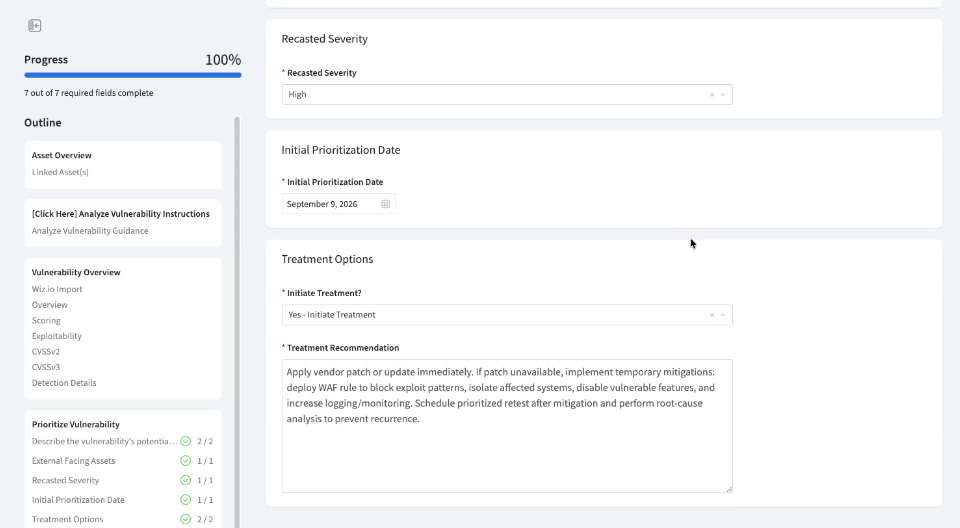Viewport: 960px width, 528px height.
Task: Click the Outline panel heading
Action: (x=43, y=123)
